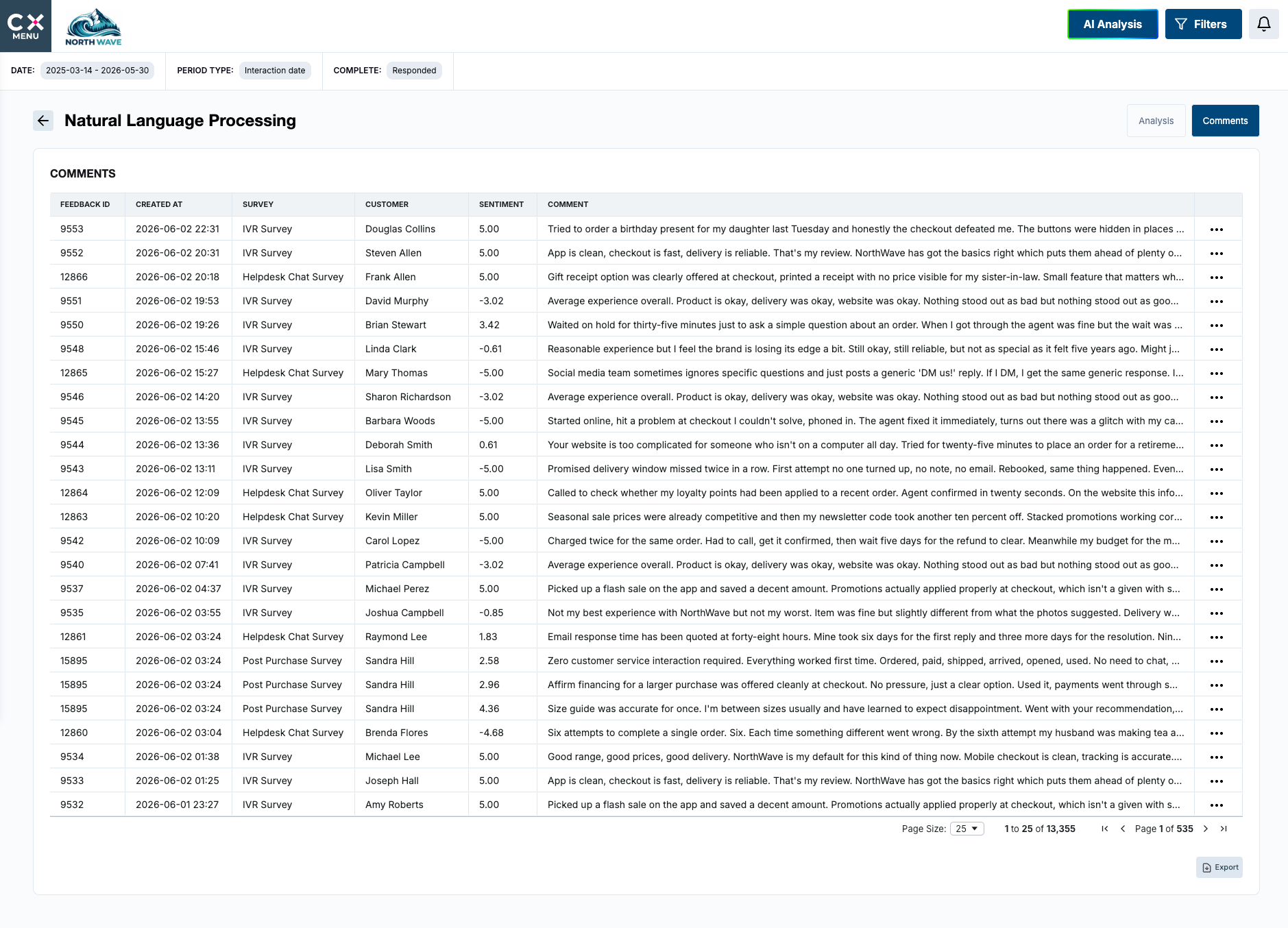Open row actions for feedback 9552
This screenshot has width=1288, height=928.
pos(1217,254)
